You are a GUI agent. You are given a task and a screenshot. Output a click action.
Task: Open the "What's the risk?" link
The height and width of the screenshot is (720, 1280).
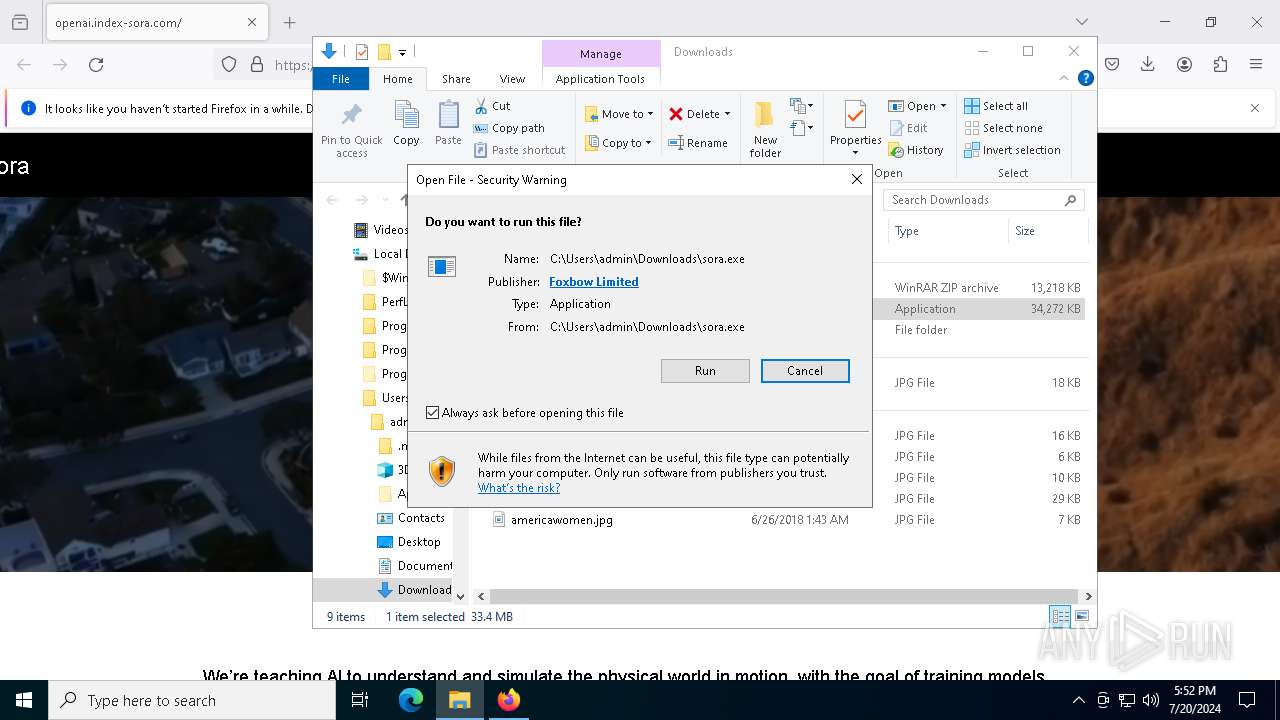click(x=519, y=488)
